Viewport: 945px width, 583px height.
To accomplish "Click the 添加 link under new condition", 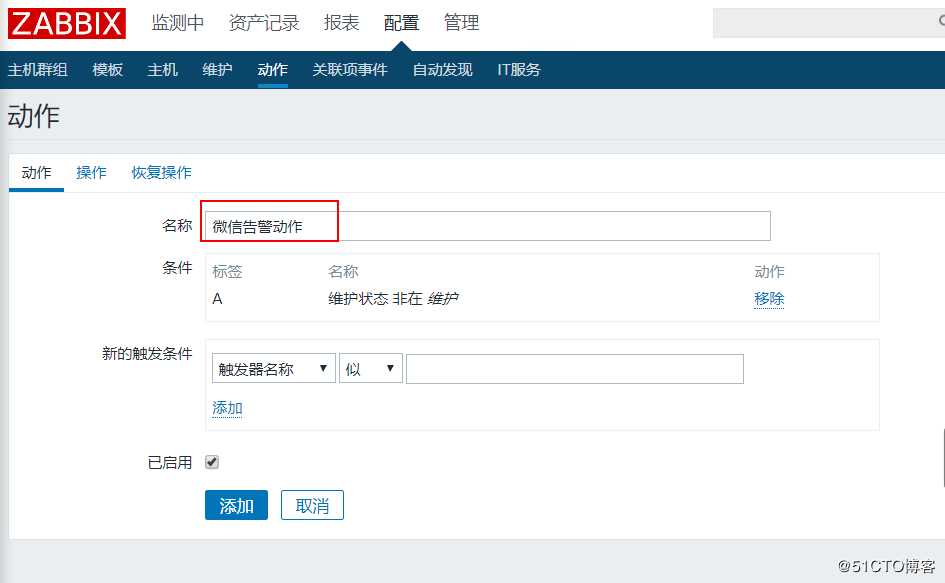I will 227,408.
